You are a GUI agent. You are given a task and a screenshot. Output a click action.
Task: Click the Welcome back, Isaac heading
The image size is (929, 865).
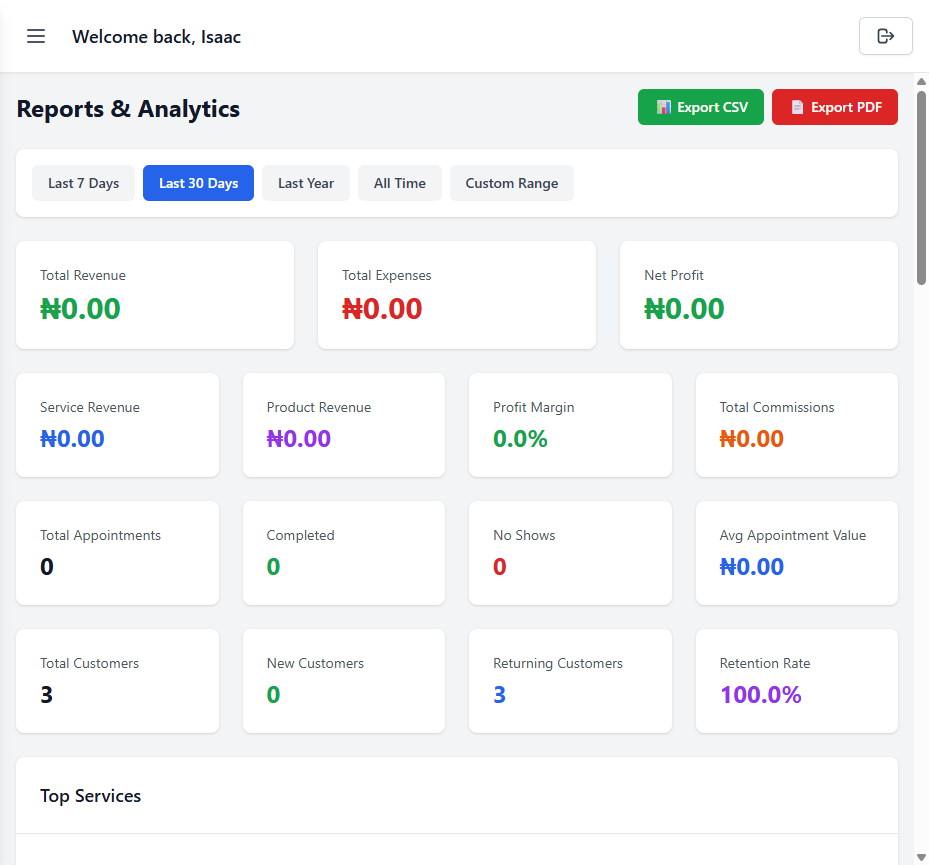156,36
